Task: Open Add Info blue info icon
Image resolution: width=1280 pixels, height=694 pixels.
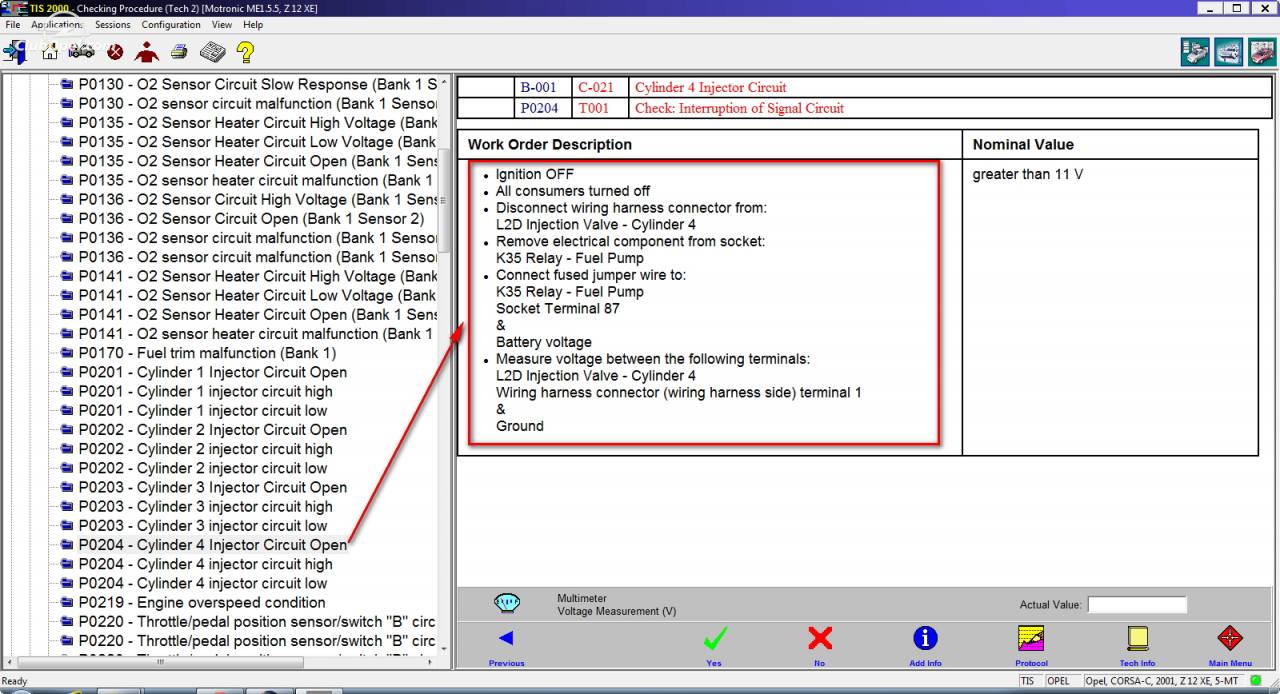Action: coord(925,644)
